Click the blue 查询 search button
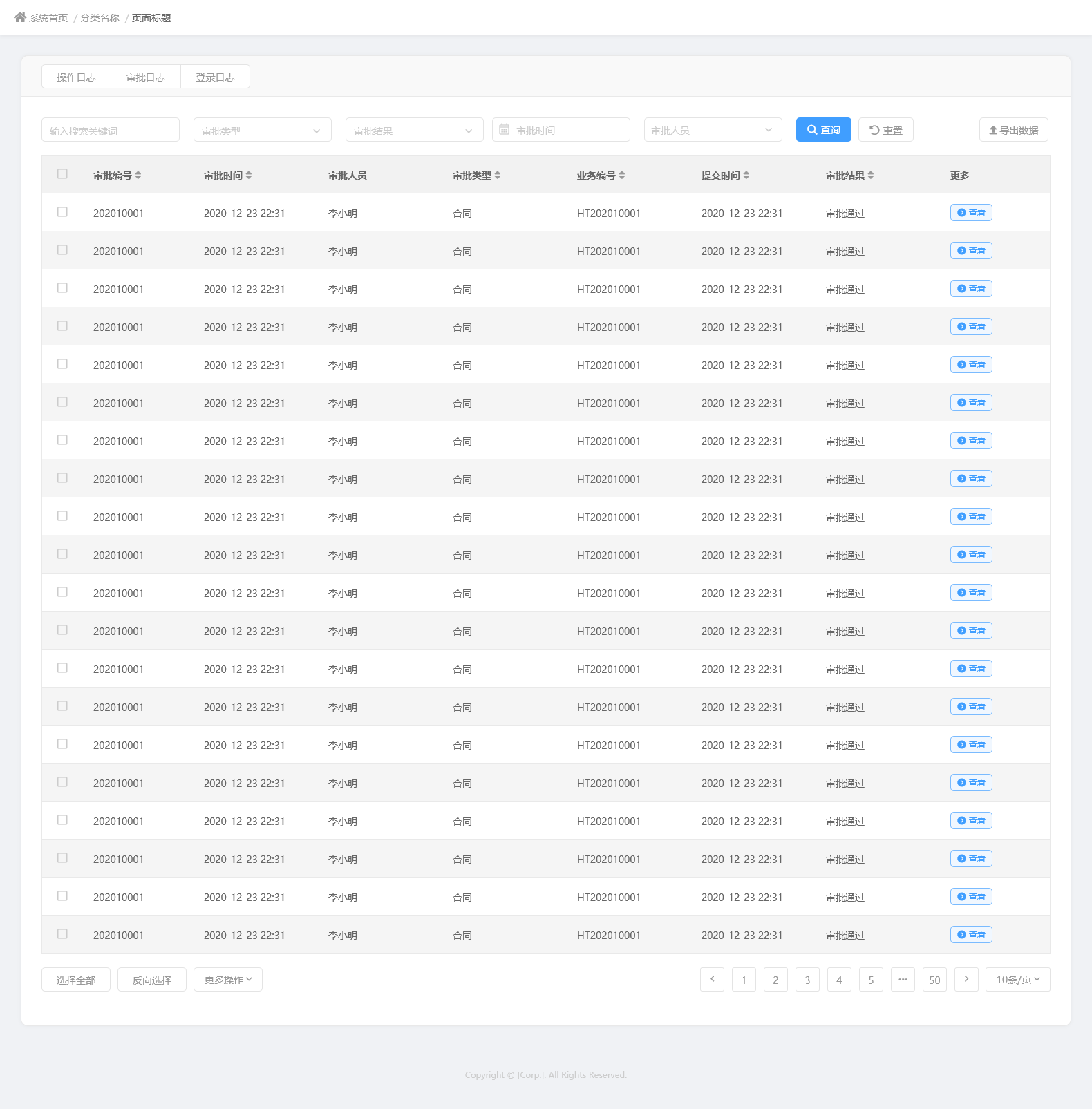Viewport: 1092px width, 1109px height. tap(824, 130)
